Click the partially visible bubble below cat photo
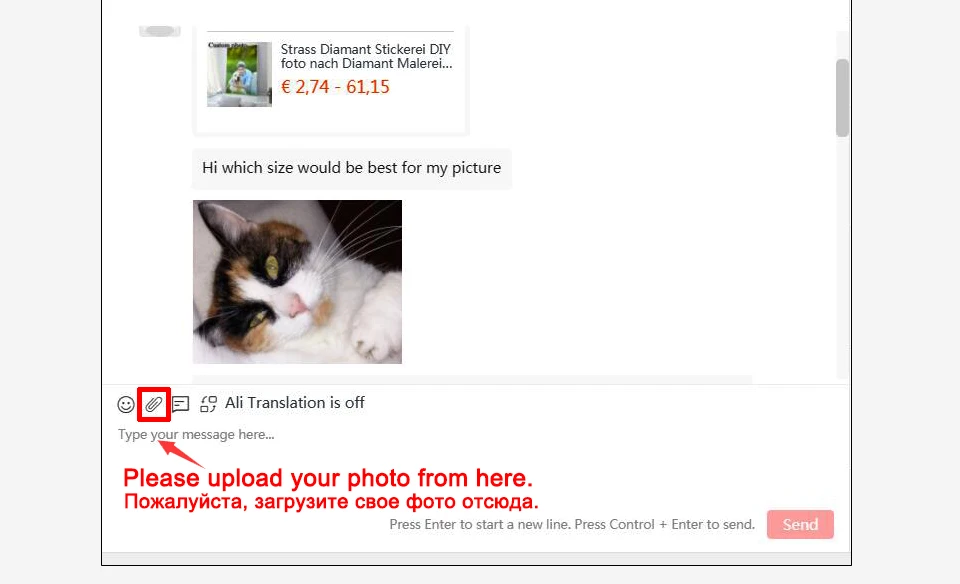The height and width of the screenshot is (584, 960). [x=472, y=380]
